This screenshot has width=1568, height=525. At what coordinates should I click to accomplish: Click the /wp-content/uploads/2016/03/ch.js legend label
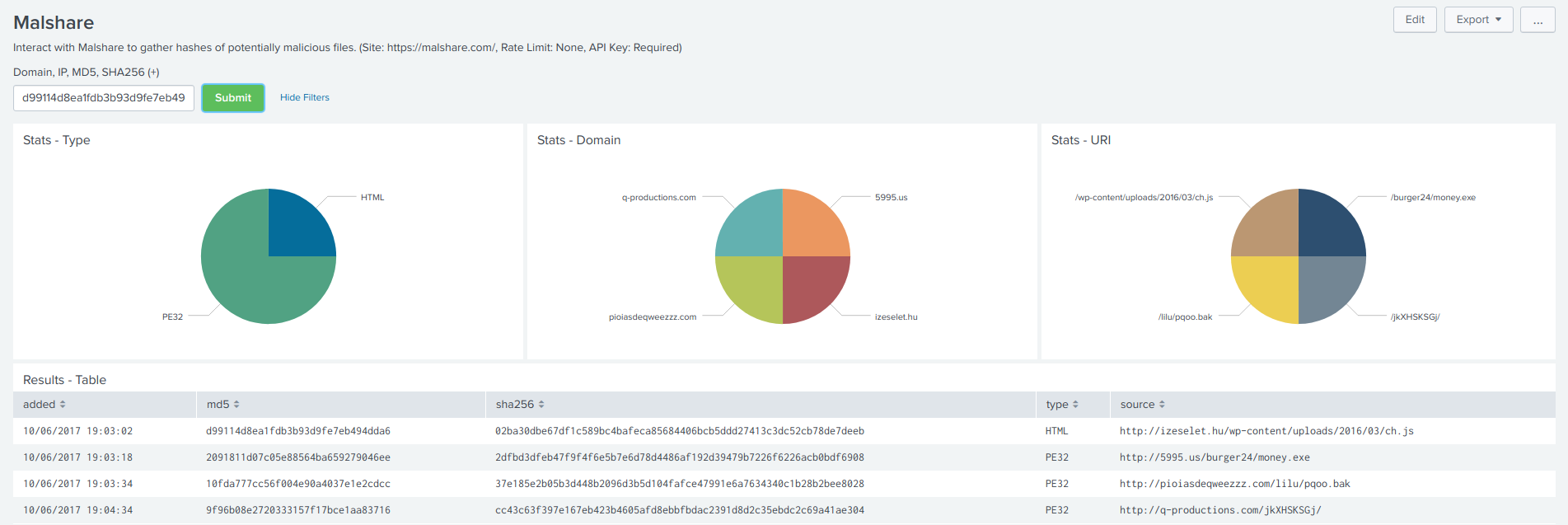(x=1144, y=198)
